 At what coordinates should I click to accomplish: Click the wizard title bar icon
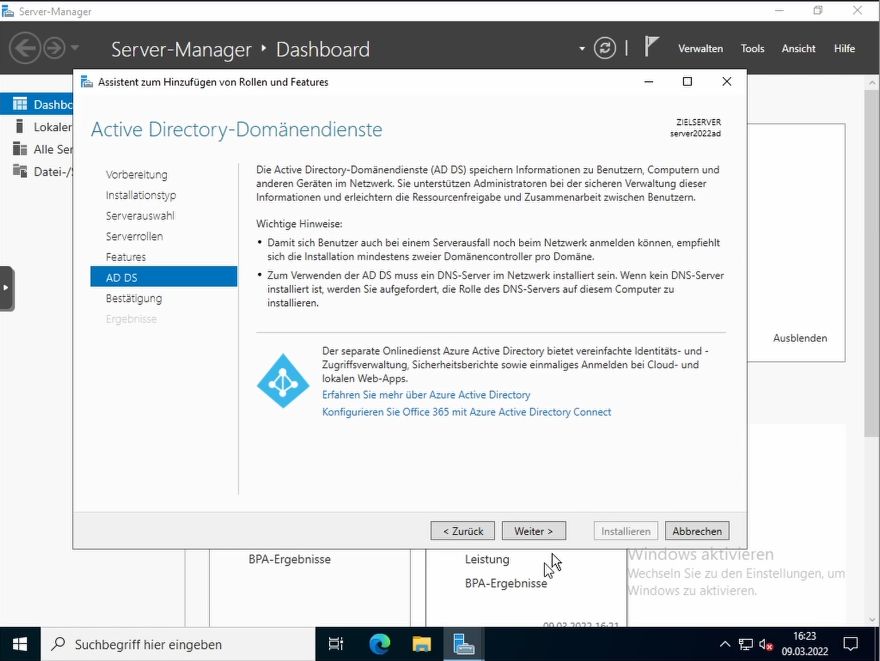(86, 82)
